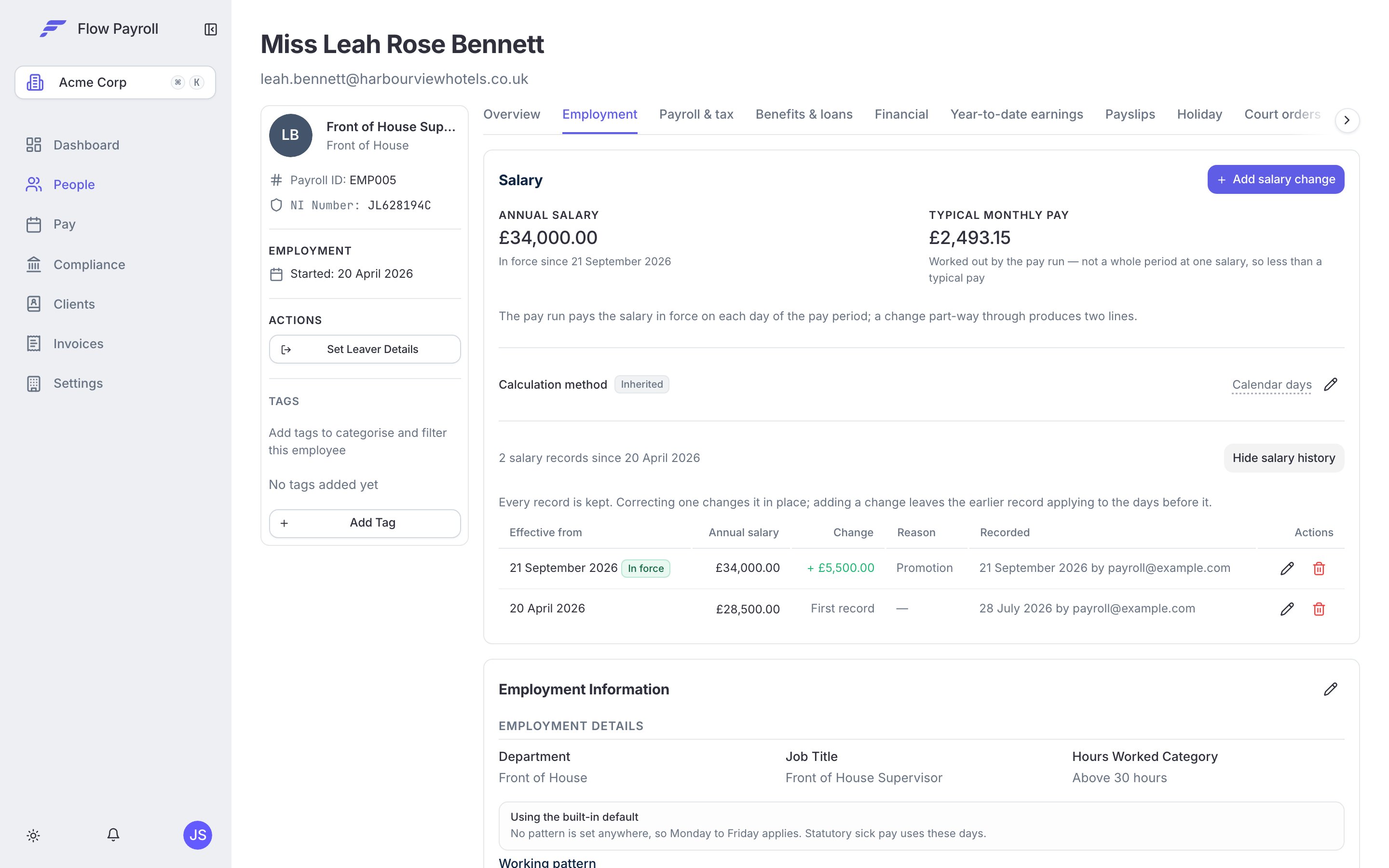The image size is (1389, 868).
Task: Go to Compliance in sidebar
Action: [x=89, y=264]
